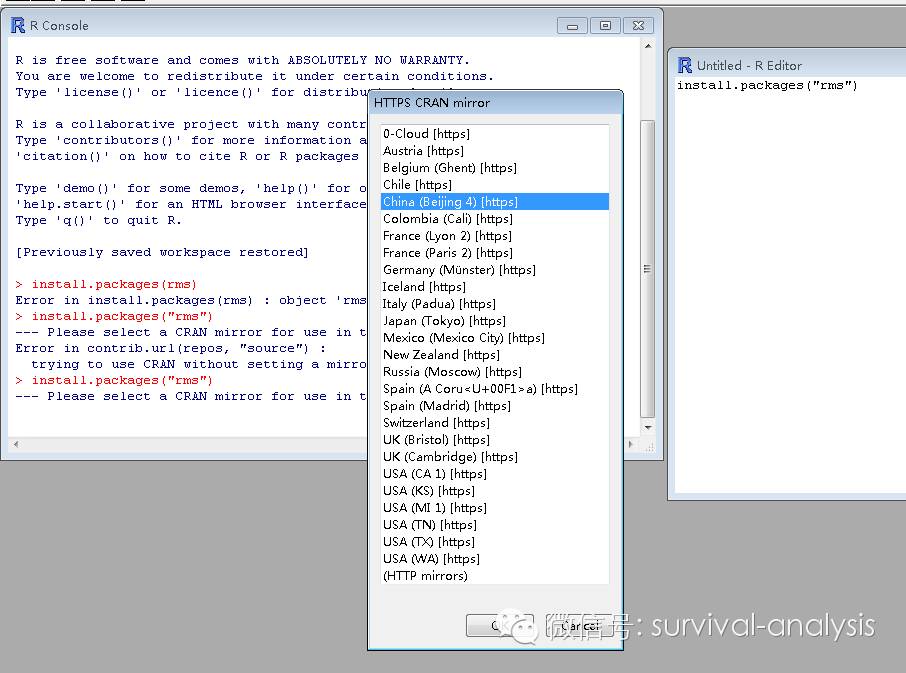
Task: Click the HTTPS CRAN mirror dialog title bar
Action: point(495,103)
